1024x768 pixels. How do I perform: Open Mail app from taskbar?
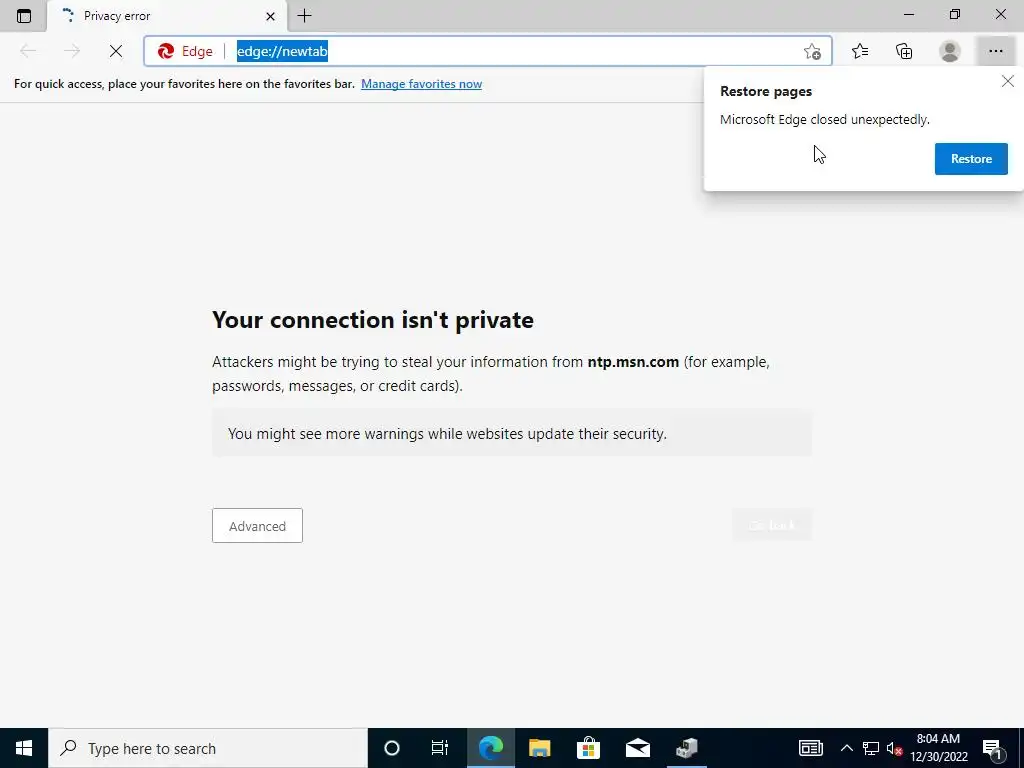(637, 748)
